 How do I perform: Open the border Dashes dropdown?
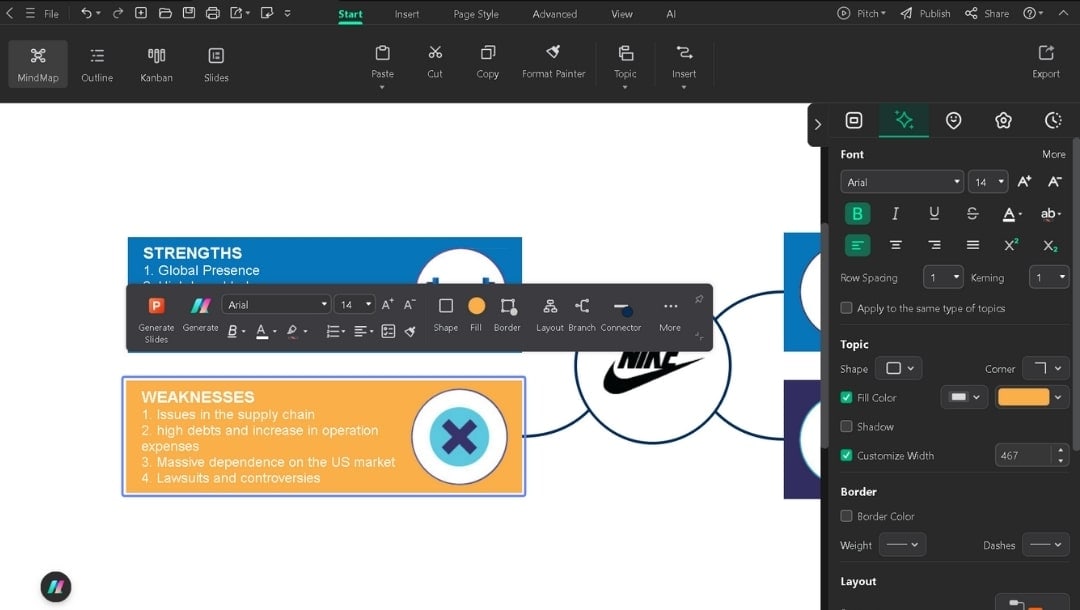pos(1046,545)
